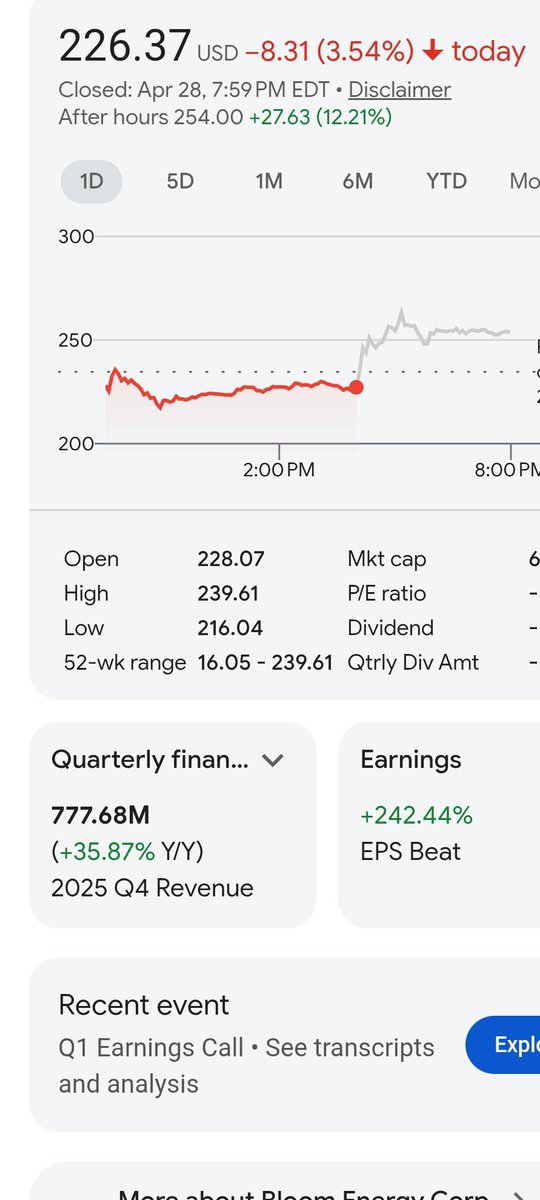Expand More about Bloom Energy Corp chevron

[x=518, y=1194]
